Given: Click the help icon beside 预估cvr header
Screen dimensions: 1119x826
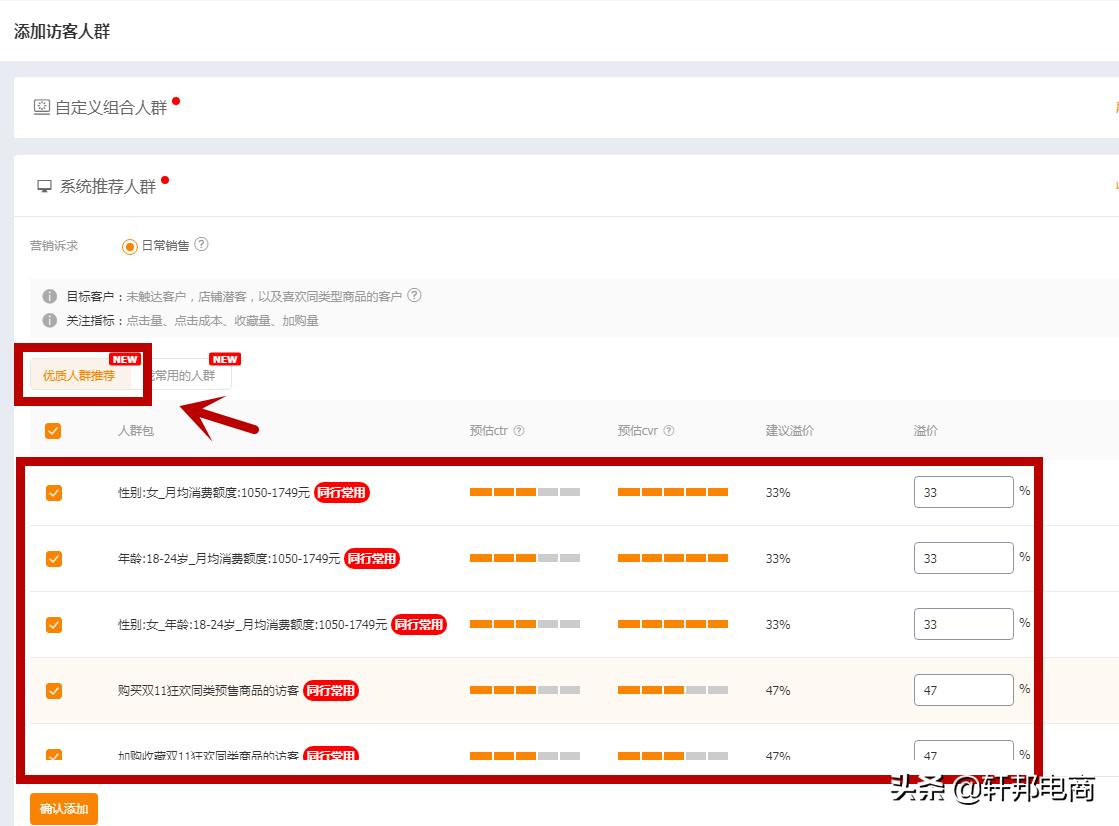Looking at the screenshot, I should coord(669,430).
